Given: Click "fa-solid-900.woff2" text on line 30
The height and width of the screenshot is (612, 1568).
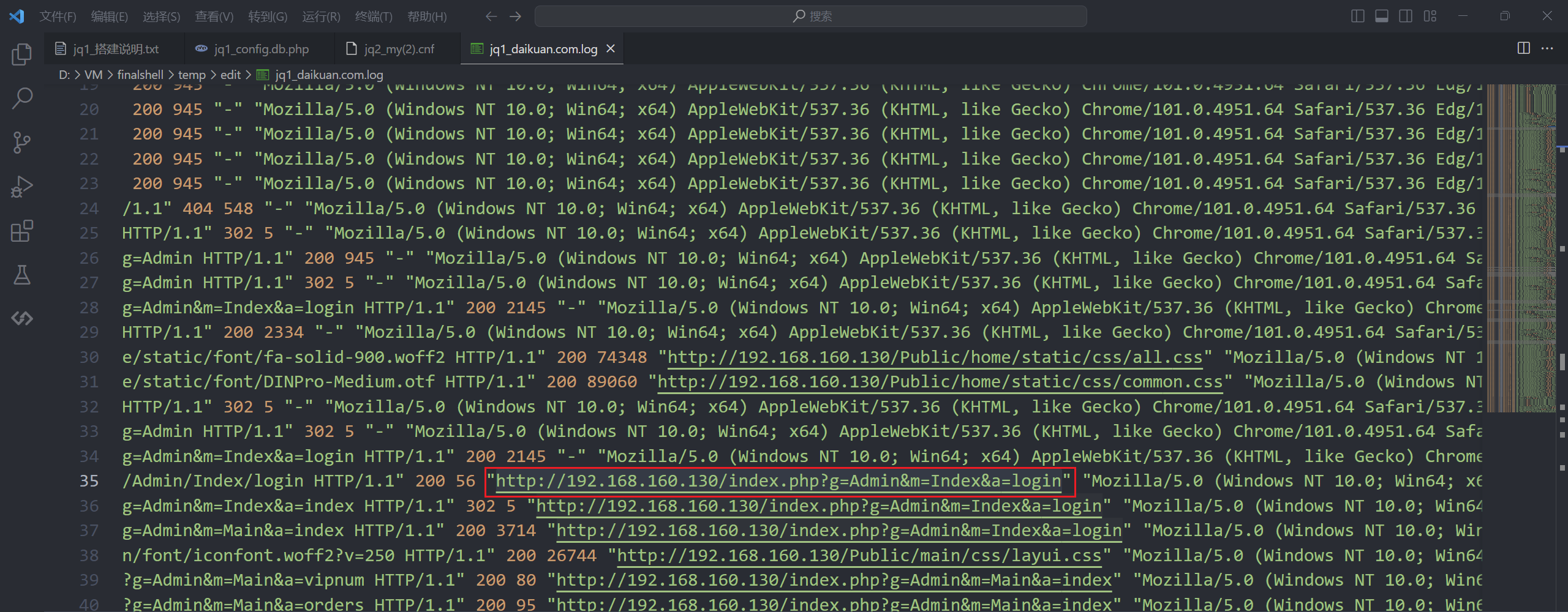Looking at the screenshot, I should tap(354, 357).
